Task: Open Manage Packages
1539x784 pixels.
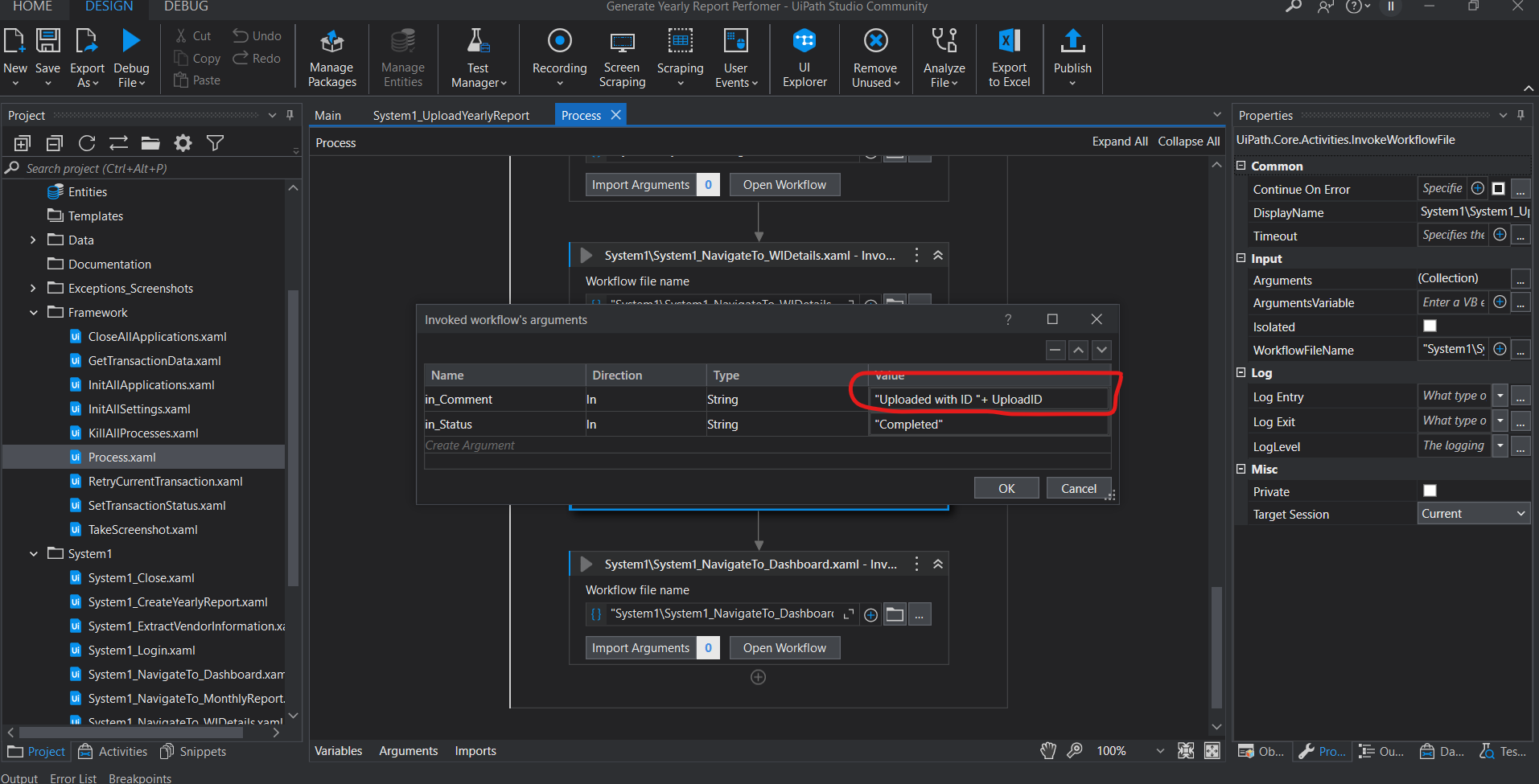Action: coord(331,59)
